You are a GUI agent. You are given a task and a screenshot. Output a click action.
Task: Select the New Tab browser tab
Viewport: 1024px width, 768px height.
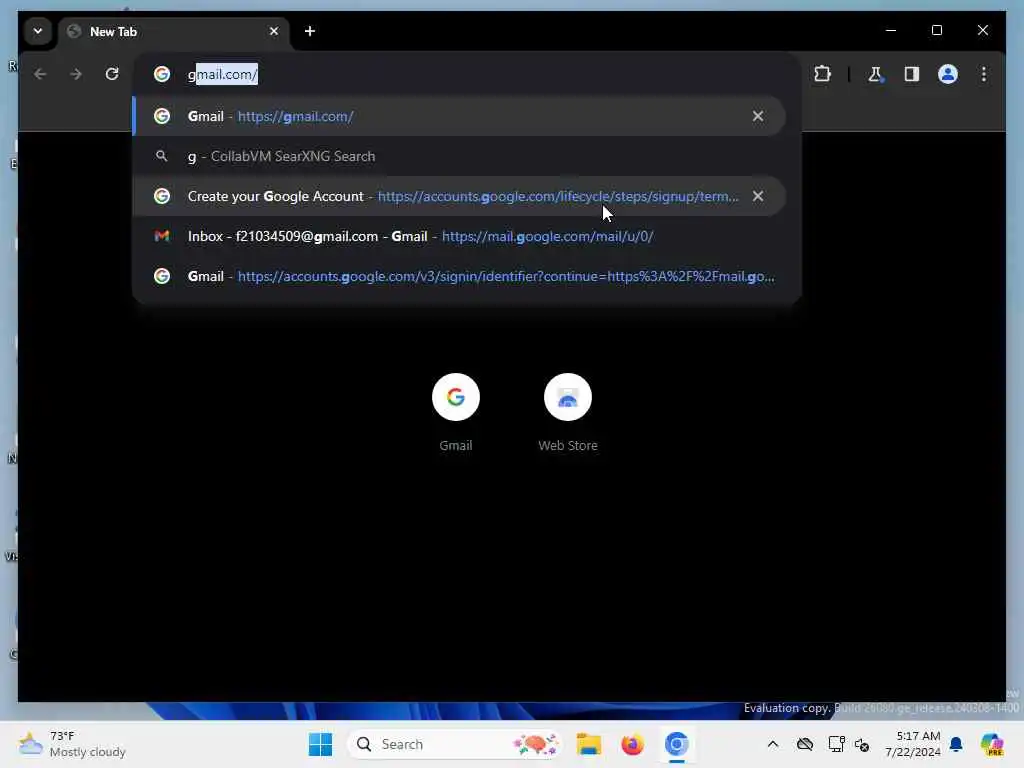click(174, 31)
